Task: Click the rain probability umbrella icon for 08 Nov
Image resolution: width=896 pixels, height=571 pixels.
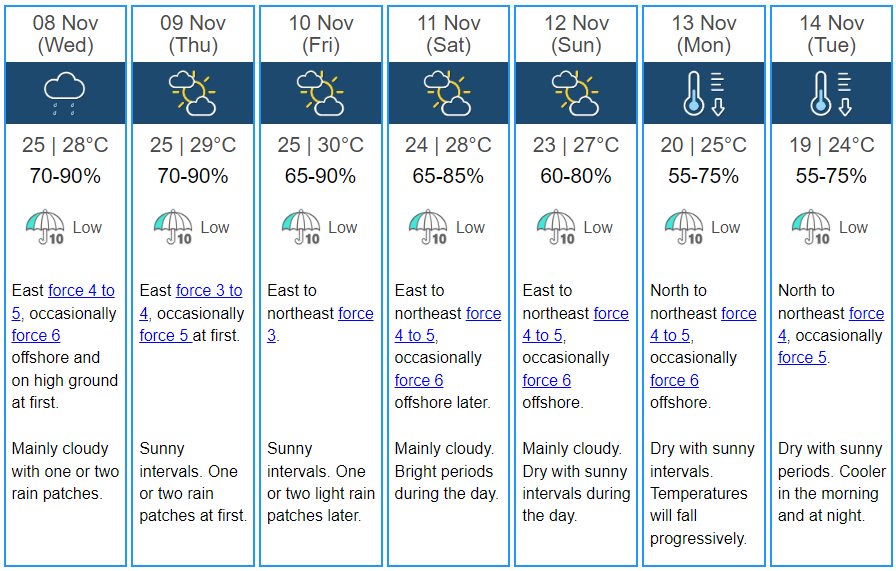Action: 46,227
